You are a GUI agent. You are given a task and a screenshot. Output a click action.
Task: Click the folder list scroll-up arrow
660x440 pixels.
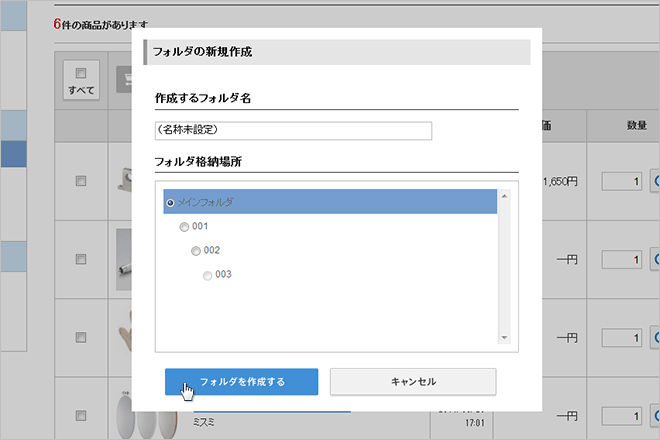504,195
